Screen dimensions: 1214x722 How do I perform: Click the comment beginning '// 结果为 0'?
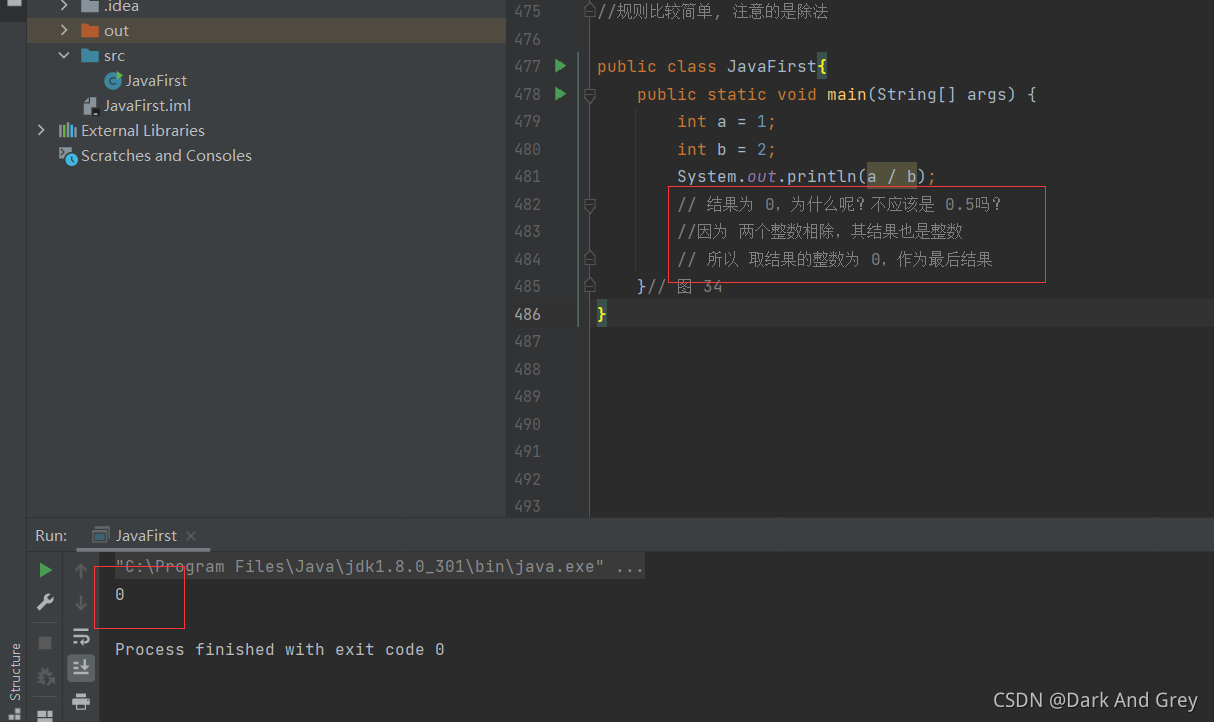point(839,204)
